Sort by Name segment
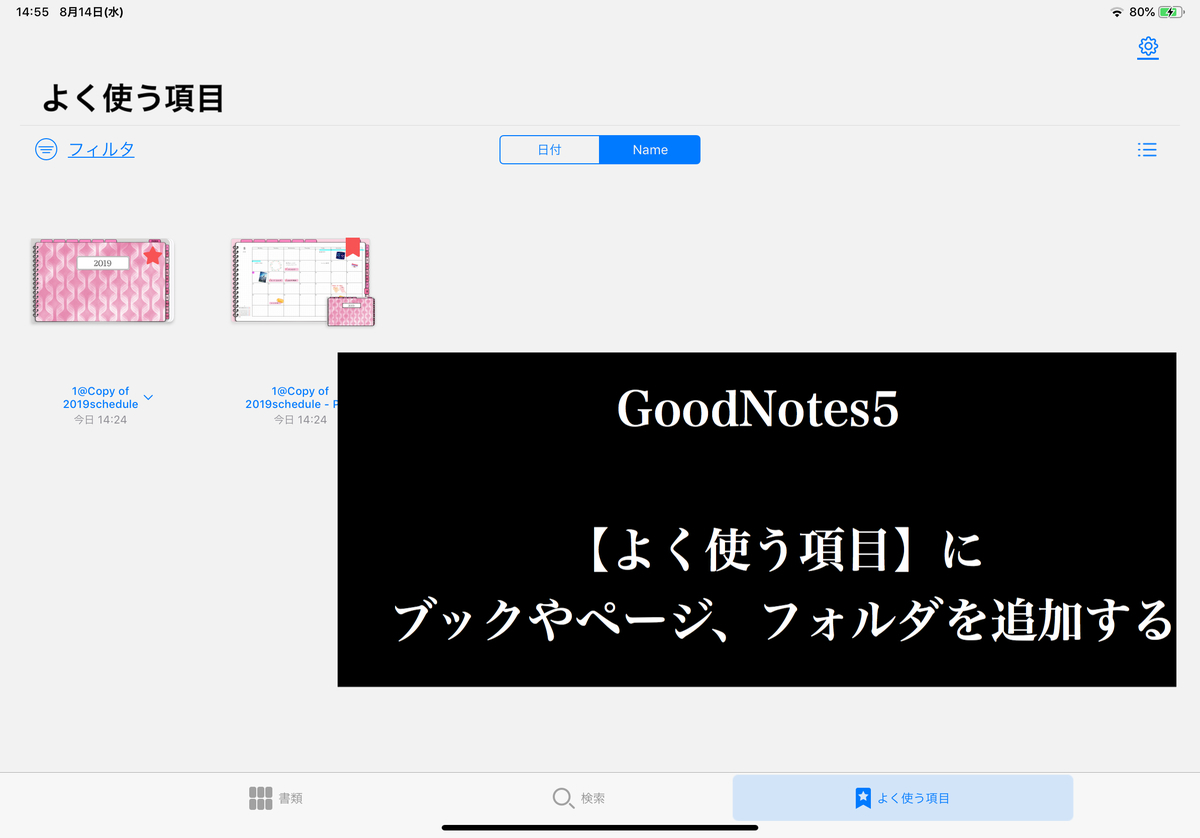 650,150
